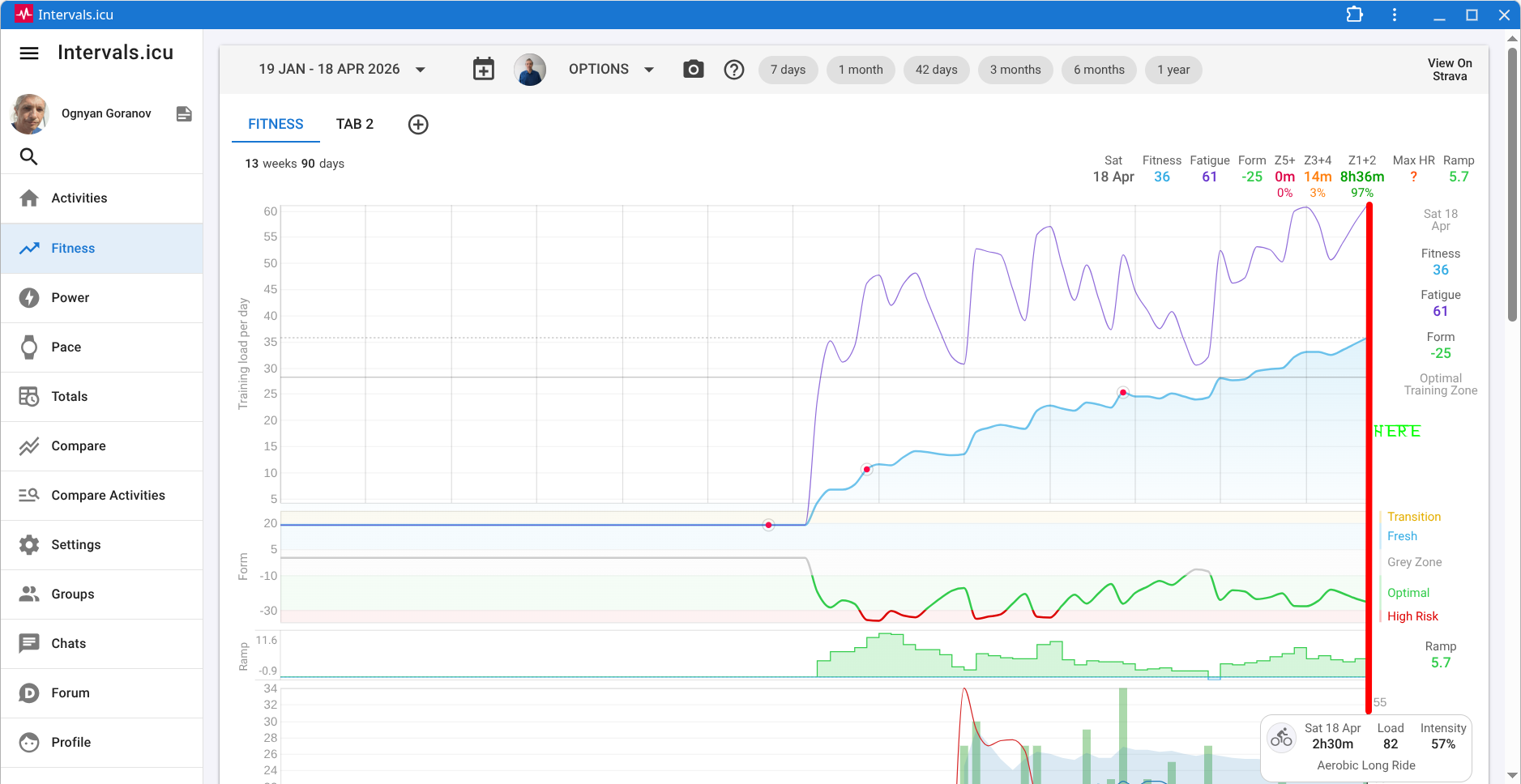The image size is (1521, 784).
Task: Click the notes icon beside Ognyan Goranov
Action: coord(184,114)
